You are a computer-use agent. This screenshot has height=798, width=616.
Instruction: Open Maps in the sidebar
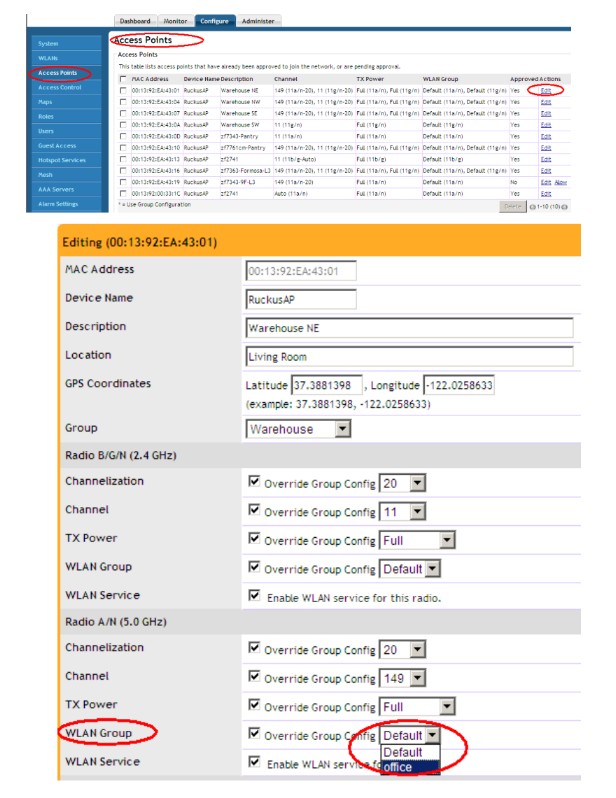[66, 102]
